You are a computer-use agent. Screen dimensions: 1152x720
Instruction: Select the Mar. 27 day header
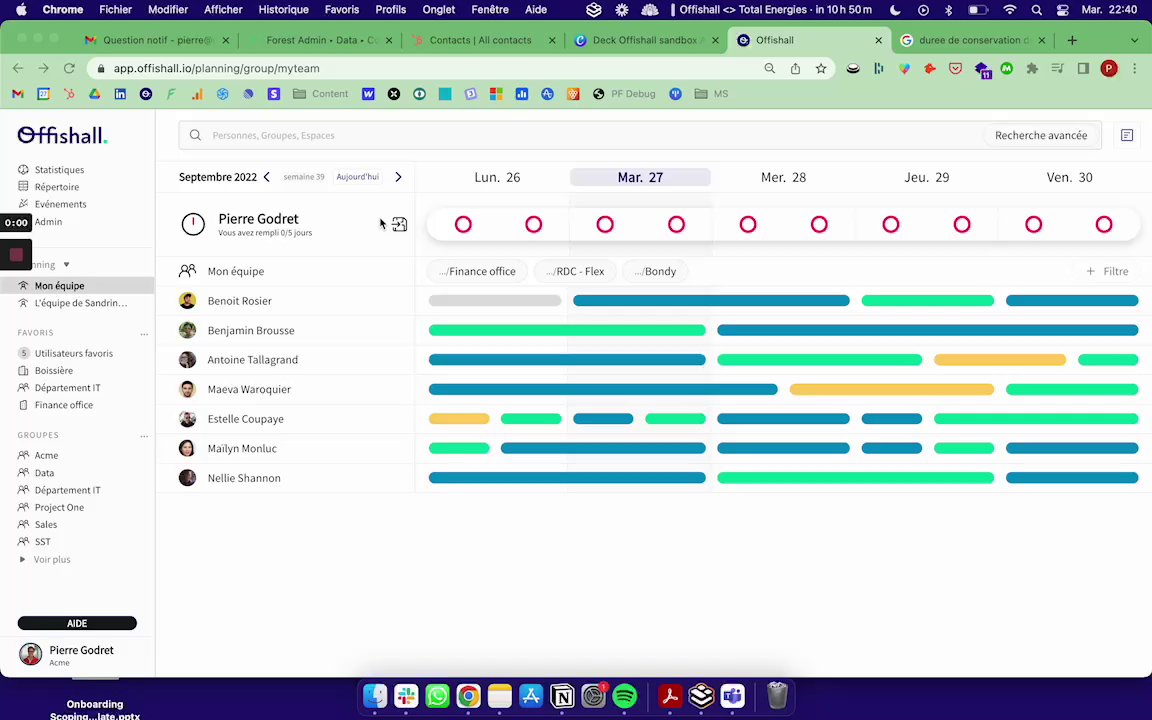(x=640, y=177)
